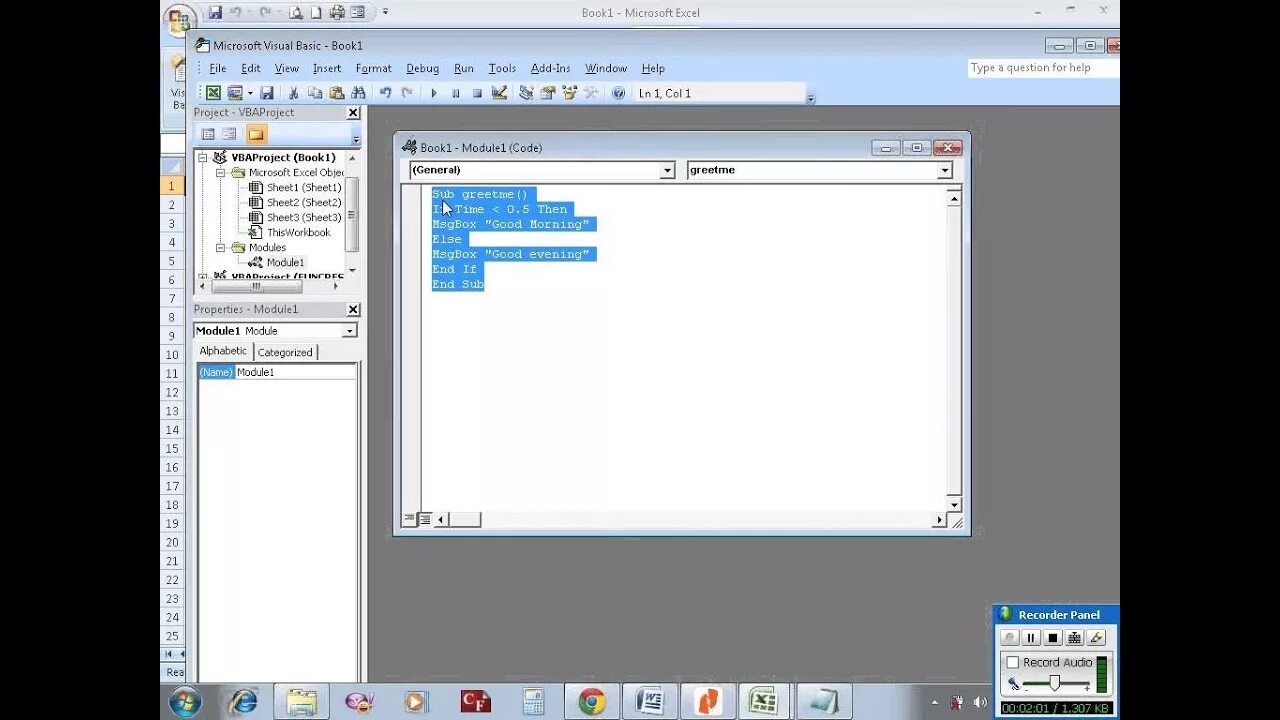Open the greetme procedure dropdown

[945, 171]
